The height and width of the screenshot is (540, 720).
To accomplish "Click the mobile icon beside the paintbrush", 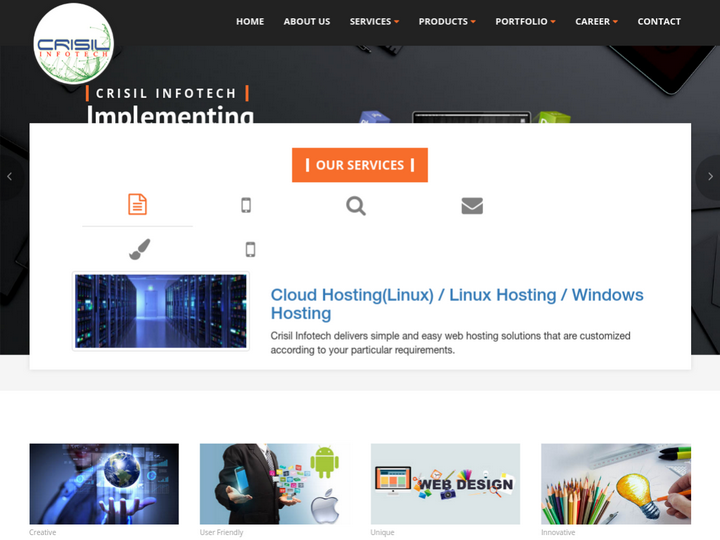I will click(x=250, y=249).
